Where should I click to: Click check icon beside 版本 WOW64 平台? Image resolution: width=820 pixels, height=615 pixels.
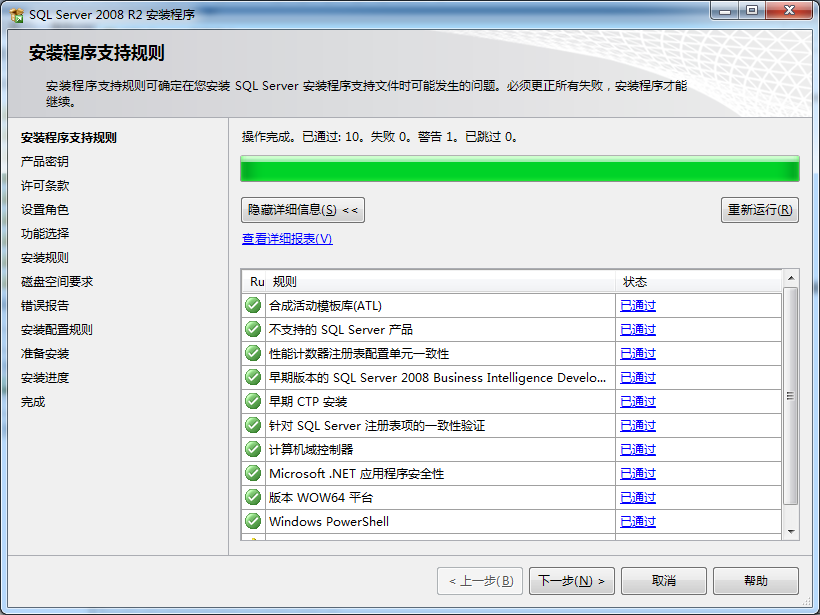(x=253, y=497)
